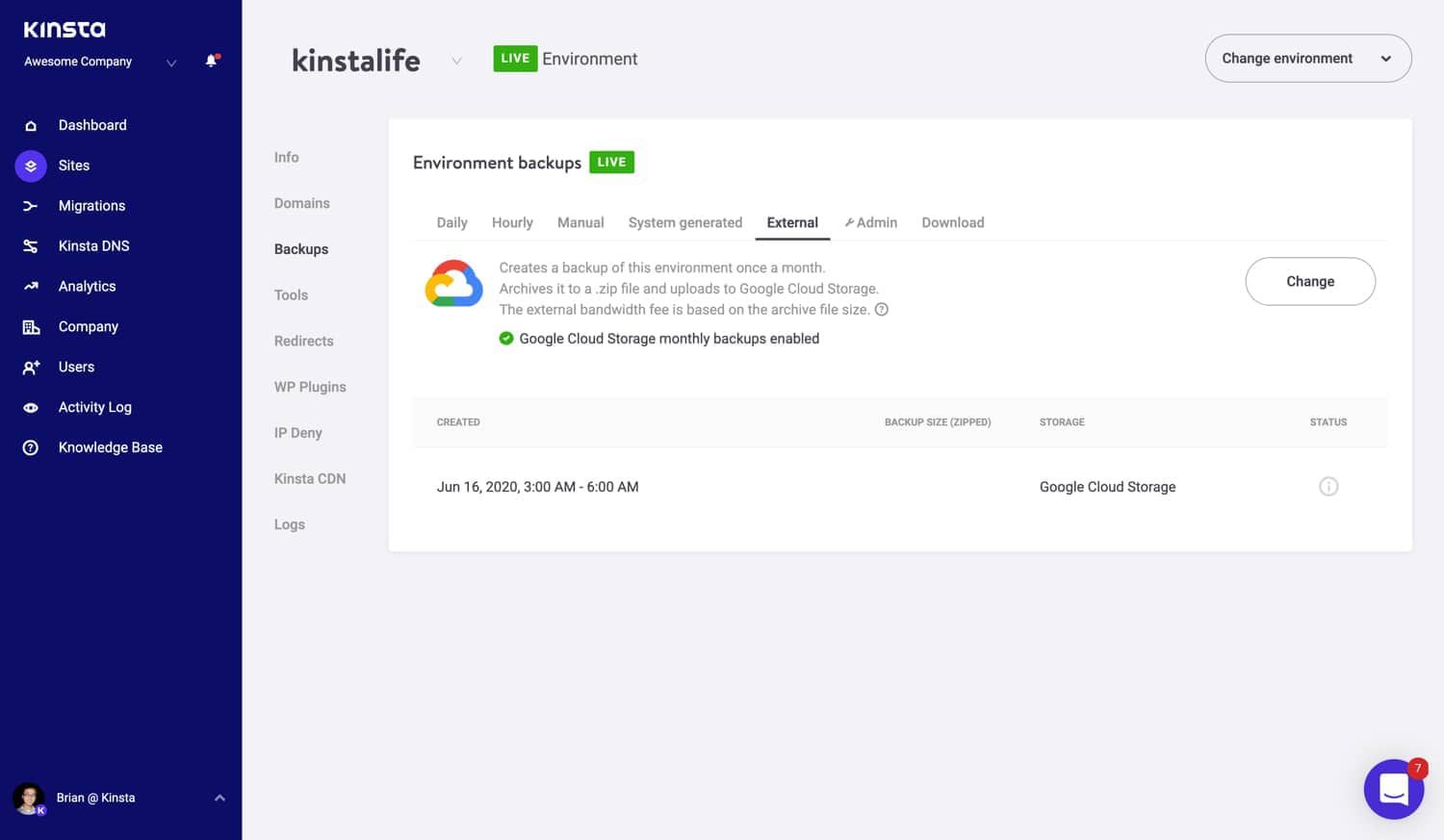This screenshot has width=1444, height=840.
Task: Click the Sites layers icon
Action: click(31, 165)
